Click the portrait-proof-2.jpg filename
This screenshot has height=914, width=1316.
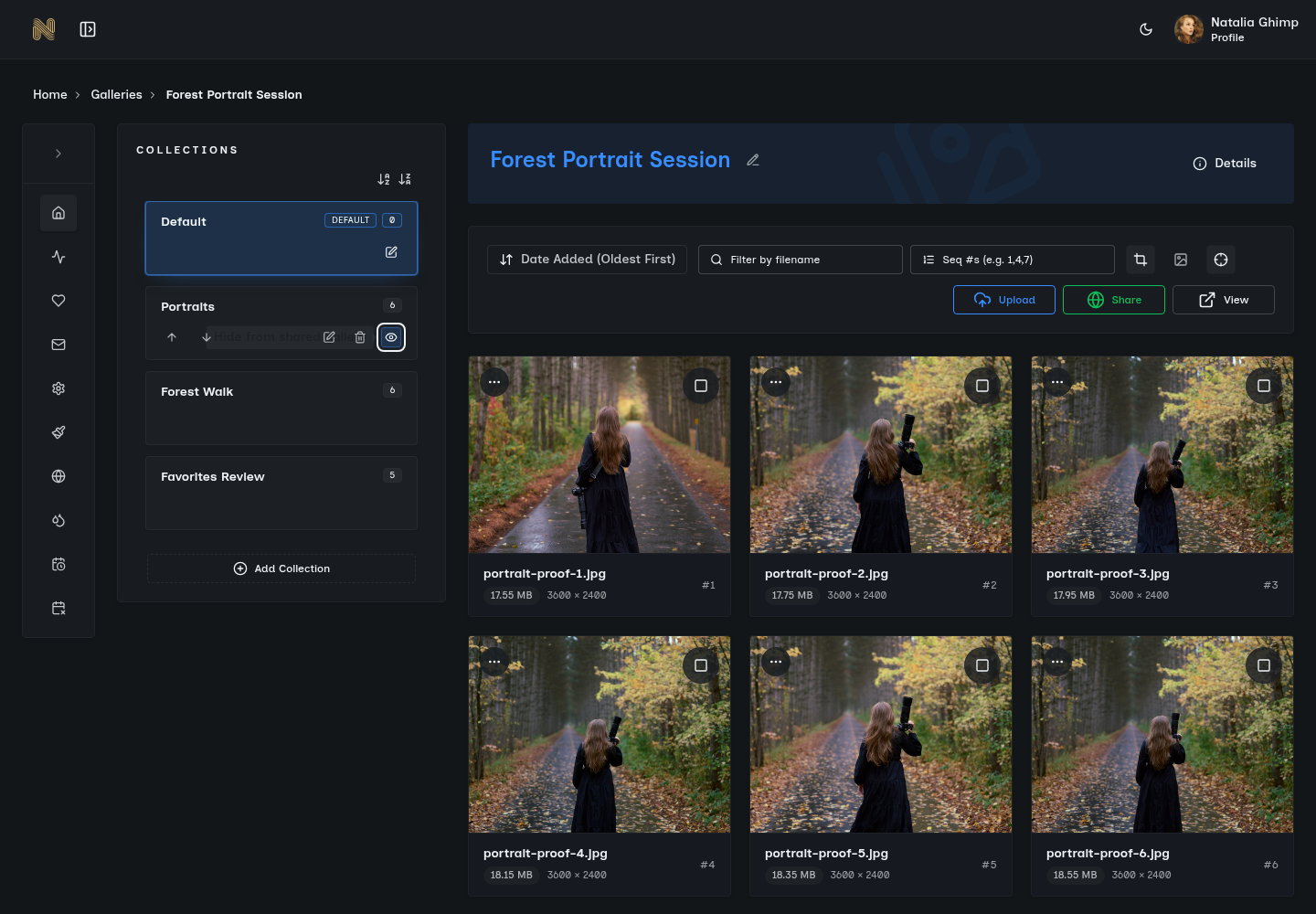point(826,574)
